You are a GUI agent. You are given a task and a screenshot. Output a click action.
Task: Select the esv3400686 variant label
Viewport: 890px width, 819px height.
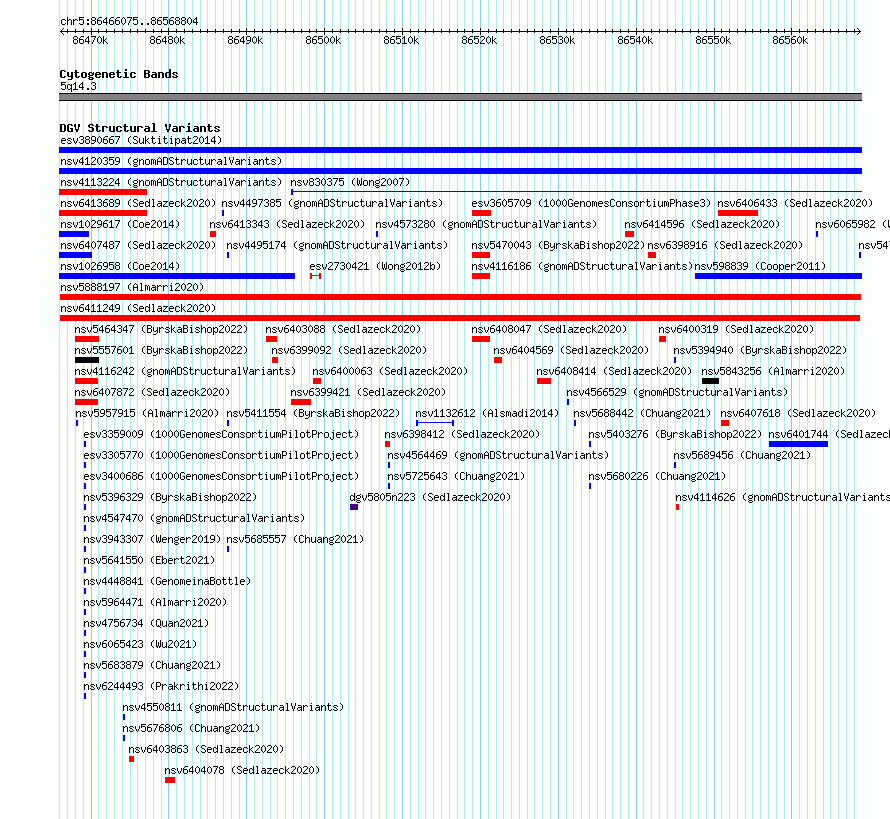(221, 476)
